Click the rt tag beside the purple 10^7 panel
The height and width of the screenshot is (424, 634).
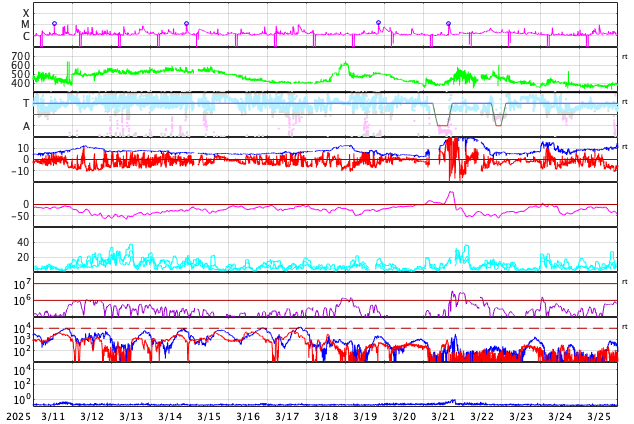pos(625,282)
